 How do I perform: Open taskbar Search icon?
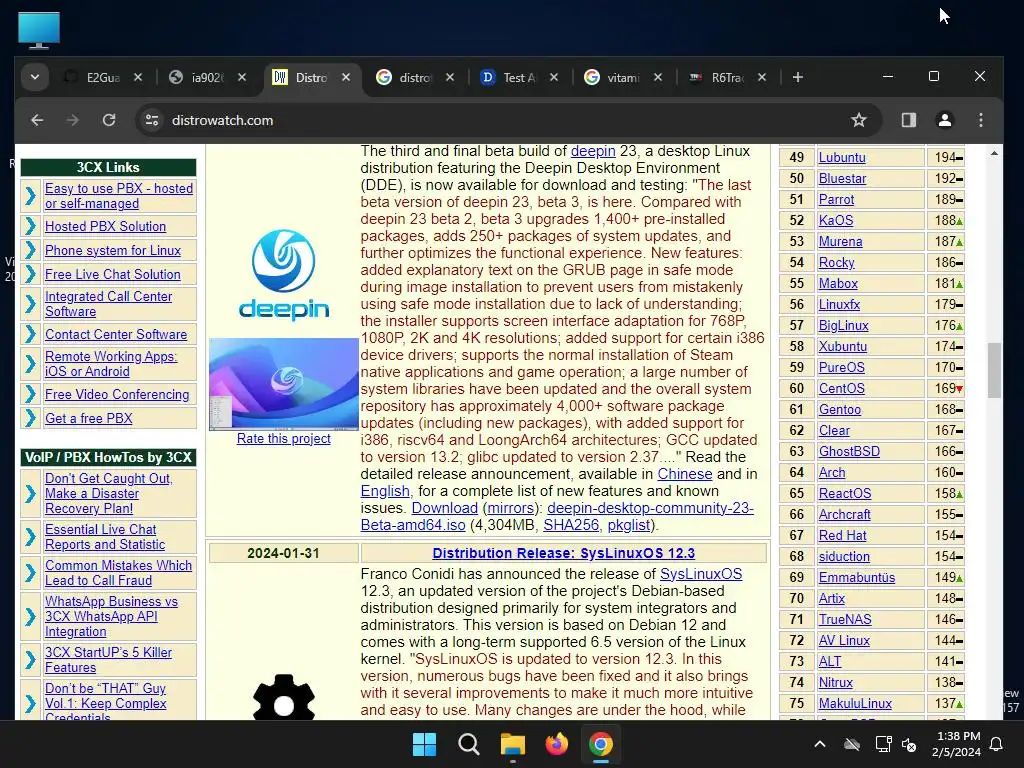point(469,744)
